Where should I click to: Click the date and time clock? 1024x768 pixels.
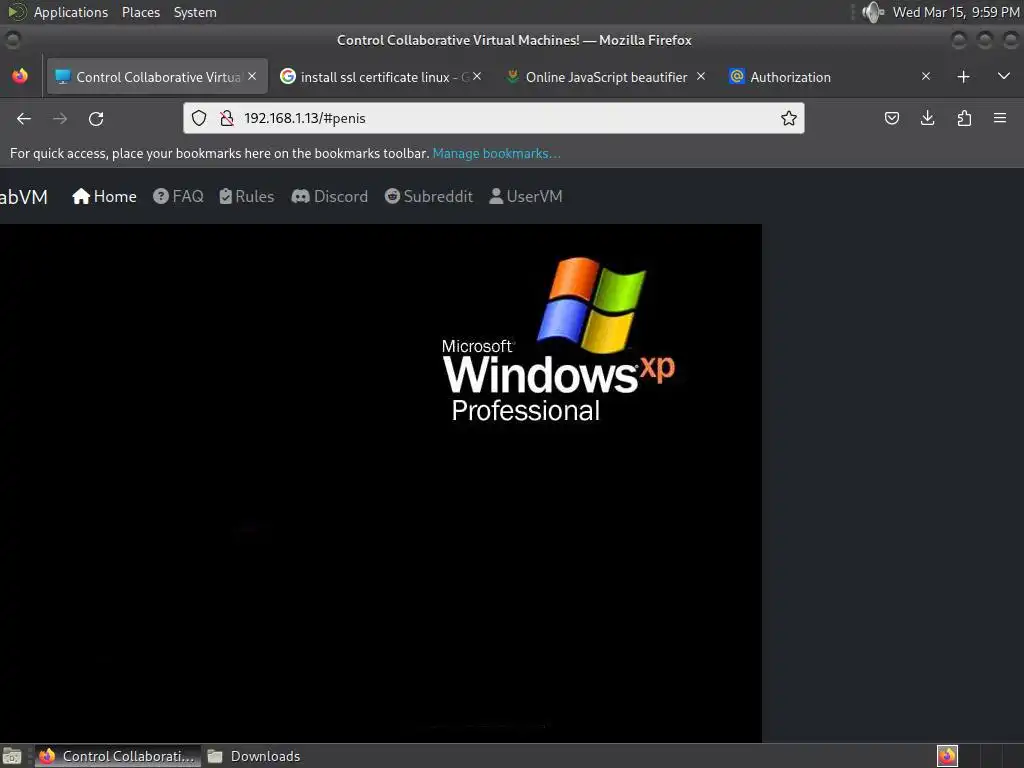955,12
